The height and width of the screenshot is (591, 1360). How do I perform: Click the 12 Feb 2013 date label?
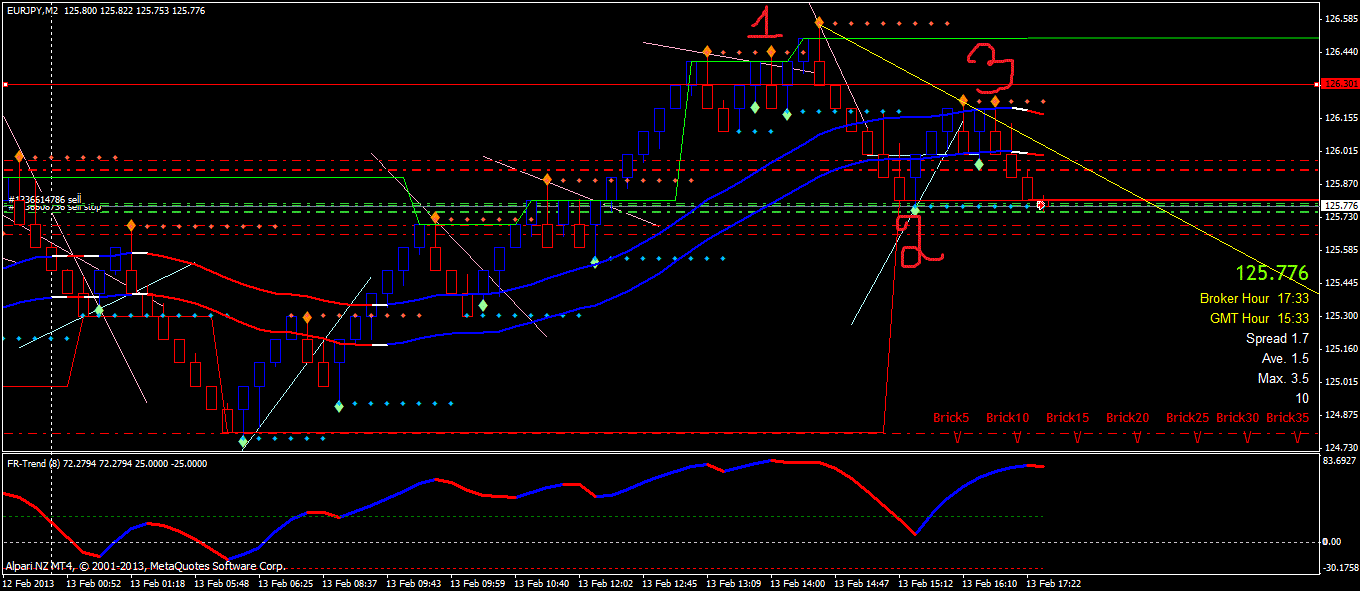pos(29,583)
